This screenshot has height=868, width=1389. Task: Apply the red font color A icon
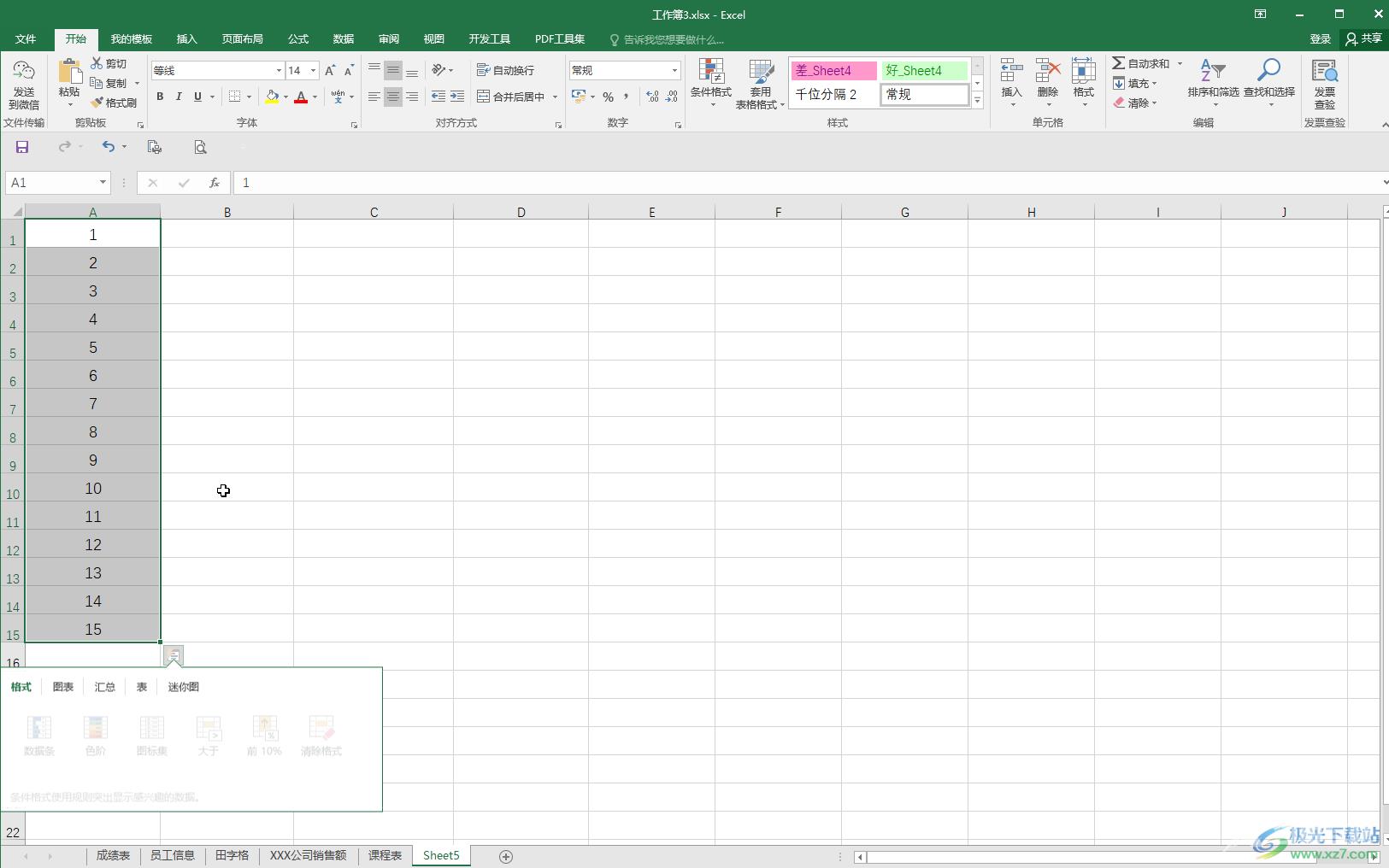[301, 97]
